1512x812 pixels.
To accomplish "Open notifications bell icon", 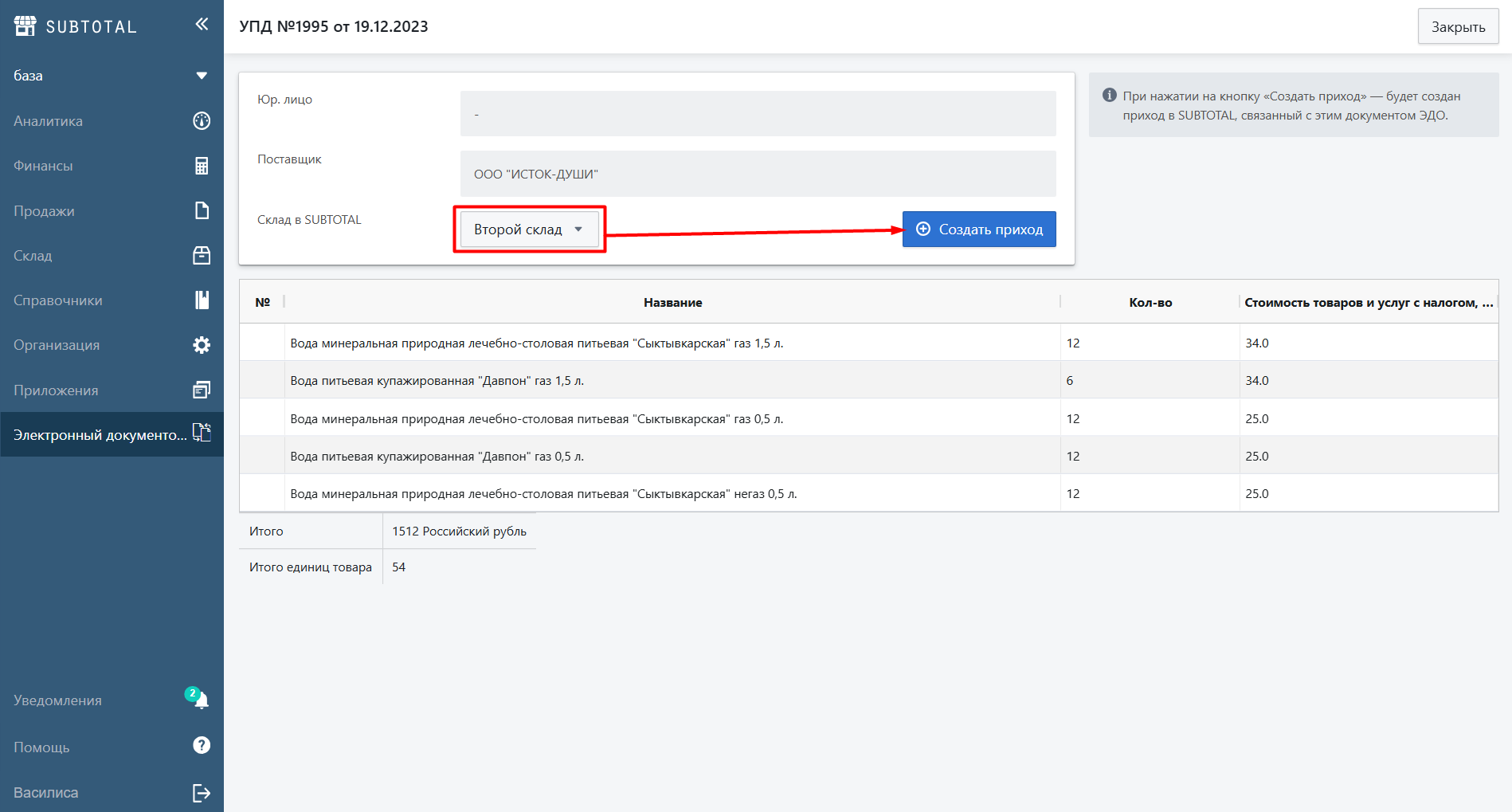I will coord(201,700).
